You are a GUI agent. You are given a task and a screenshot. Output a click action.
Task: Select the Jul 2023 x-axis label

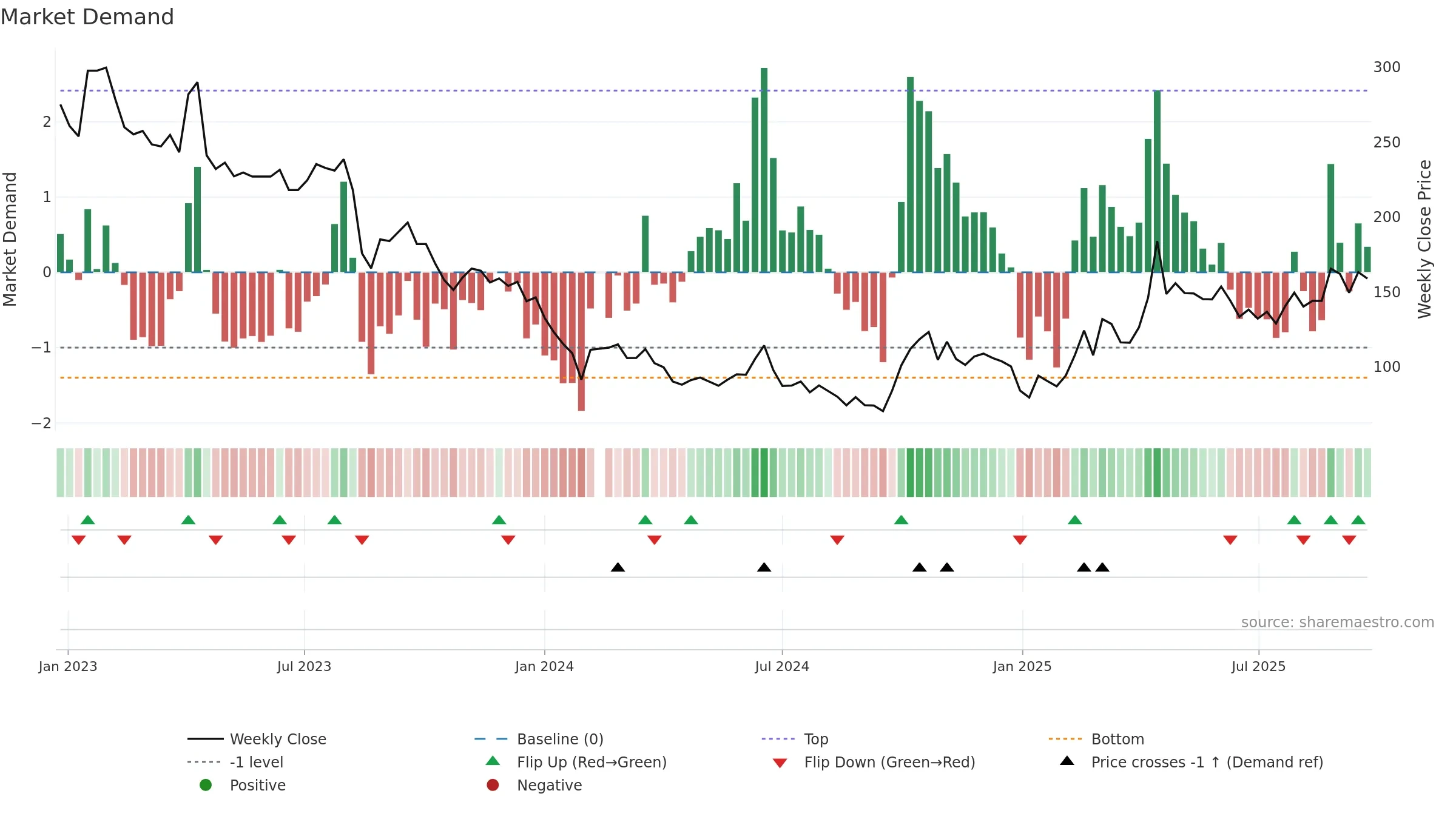click(304, 667)
